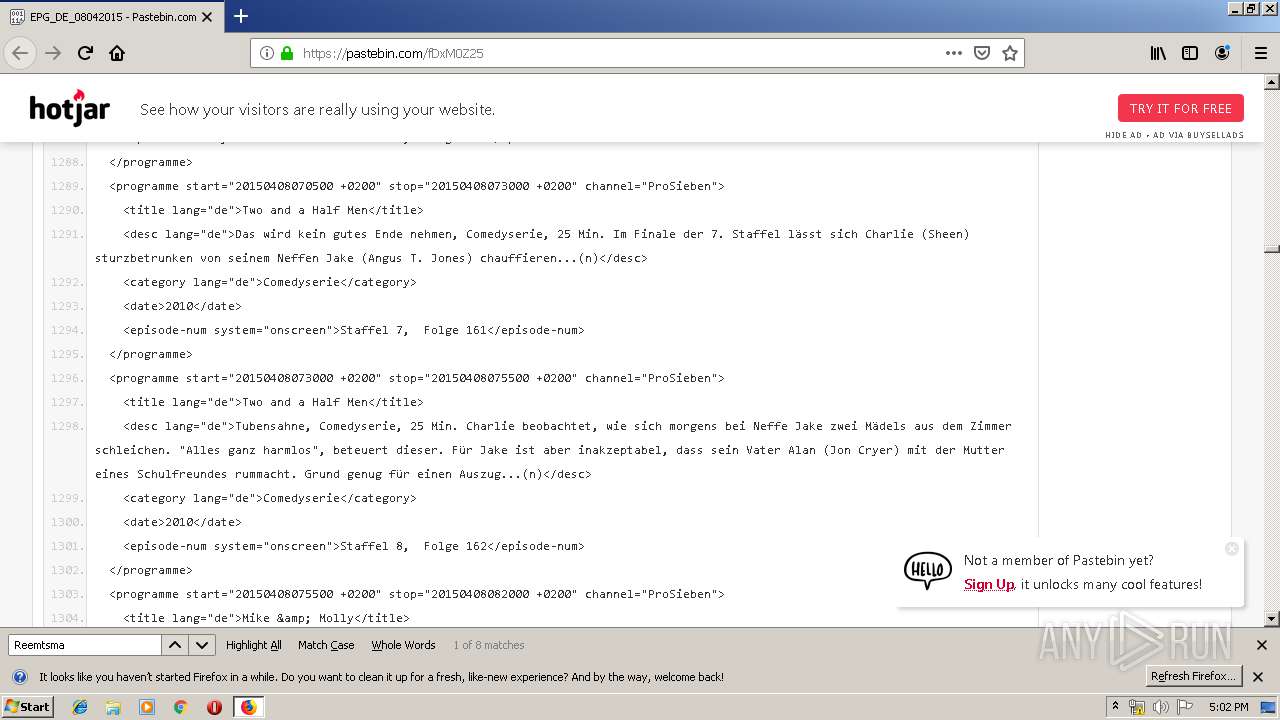Click the vertical scrollbar thumb
1280x720 pixels.
[x=1272, y=249]
